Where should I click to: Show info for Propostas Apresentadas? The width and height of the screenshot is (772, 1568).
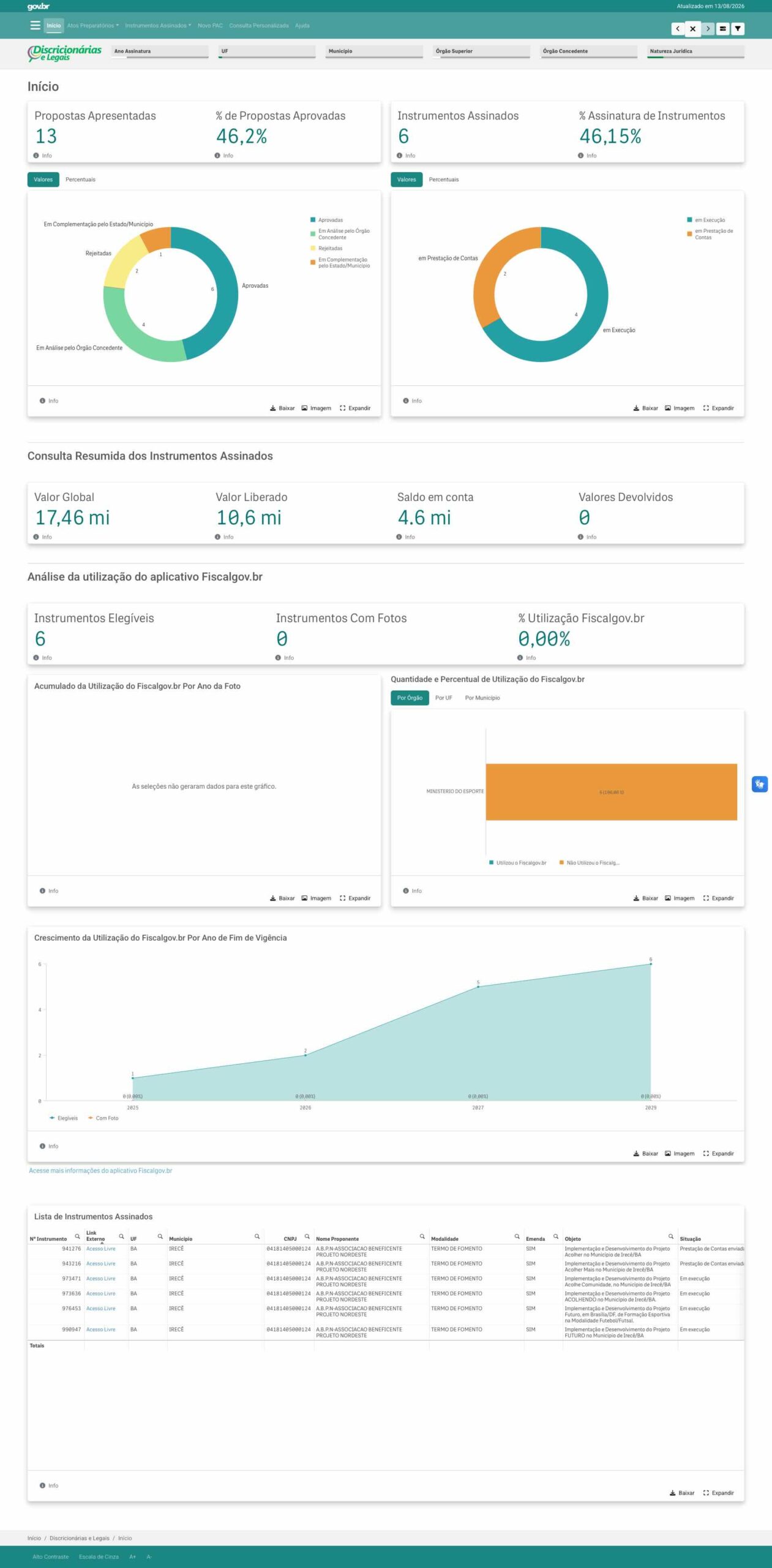click(43, 156)
